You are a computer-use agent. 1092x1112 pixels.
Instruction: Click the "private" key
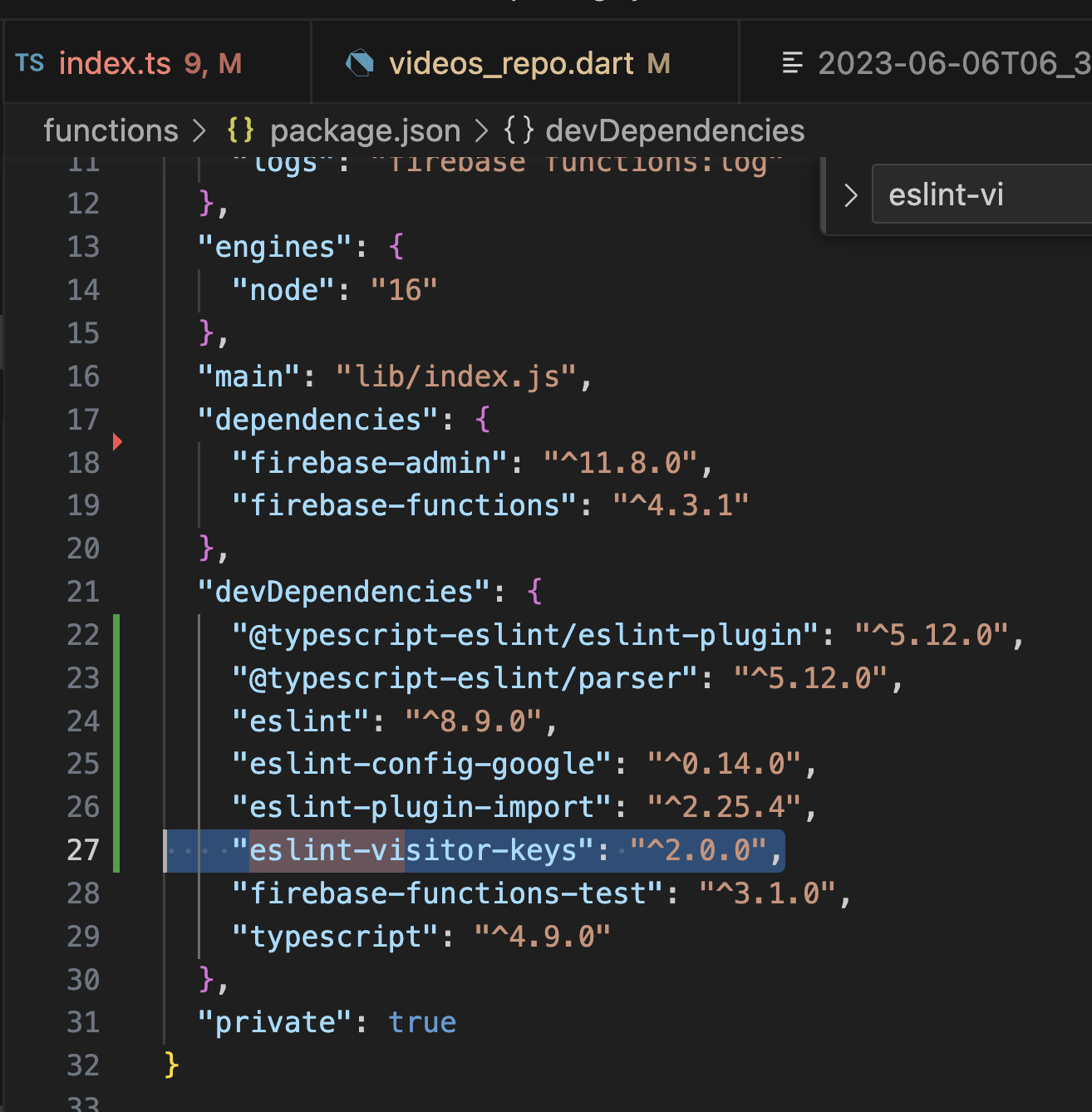(275, 1022)
